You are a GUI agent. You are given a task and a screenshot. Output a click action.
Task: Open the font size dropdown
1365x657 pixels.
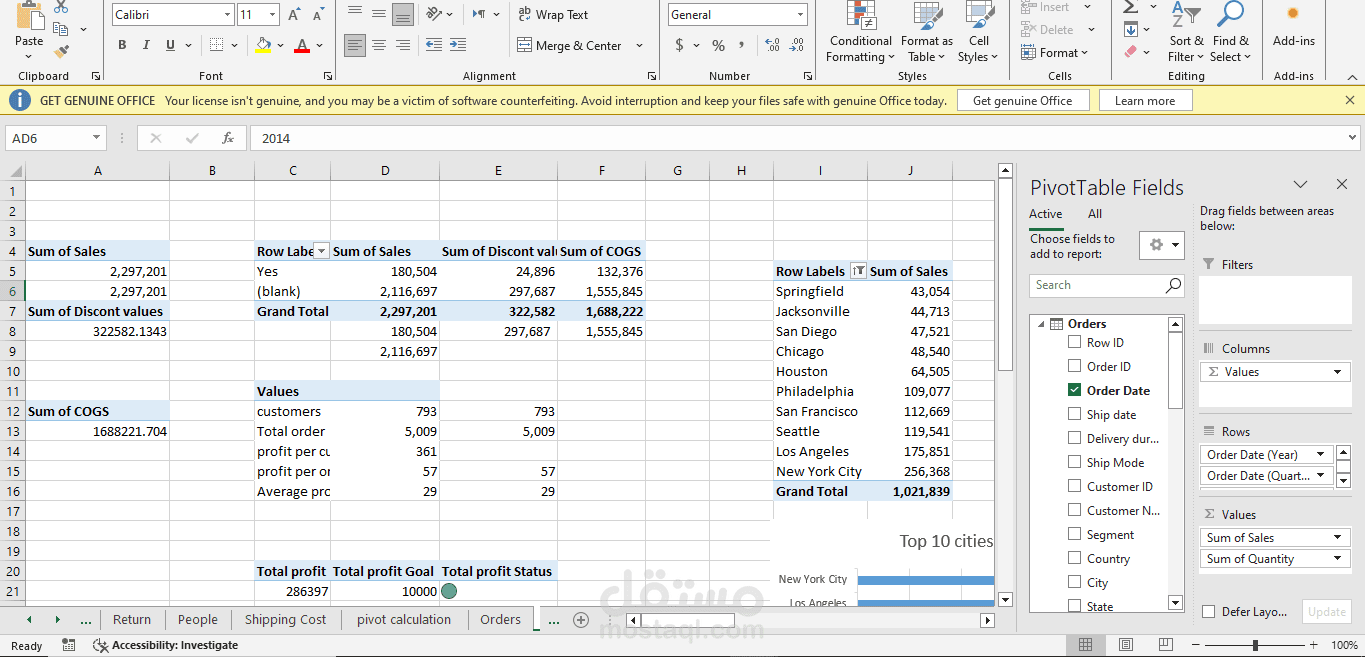pyautogui.click(x=273, y=15)
